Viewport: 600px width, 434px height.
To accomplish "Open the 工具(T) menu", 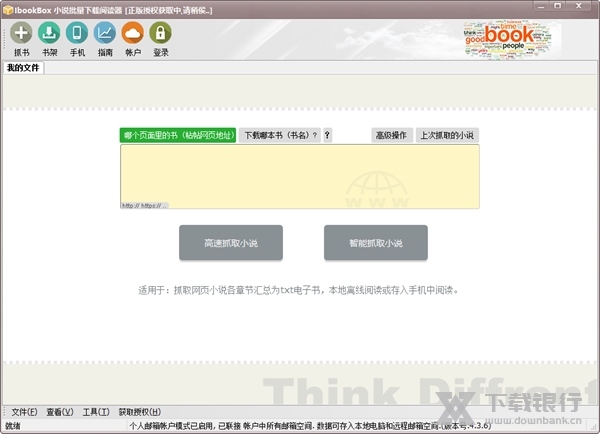I will click(x=96, y=412).
